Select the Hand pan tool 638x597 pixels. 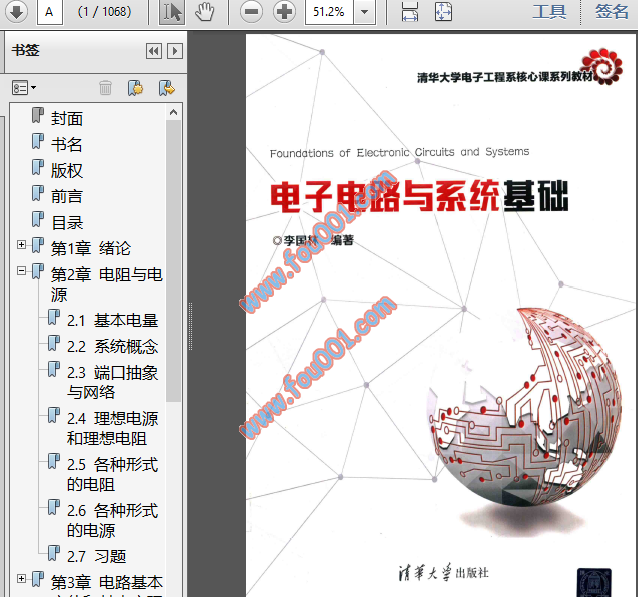[x=204, y=12]
